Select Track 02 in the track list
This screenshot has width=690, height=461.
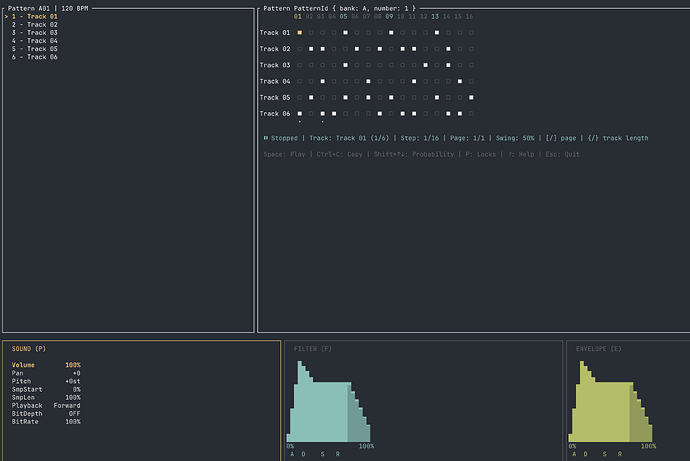(x=35, y=25)
